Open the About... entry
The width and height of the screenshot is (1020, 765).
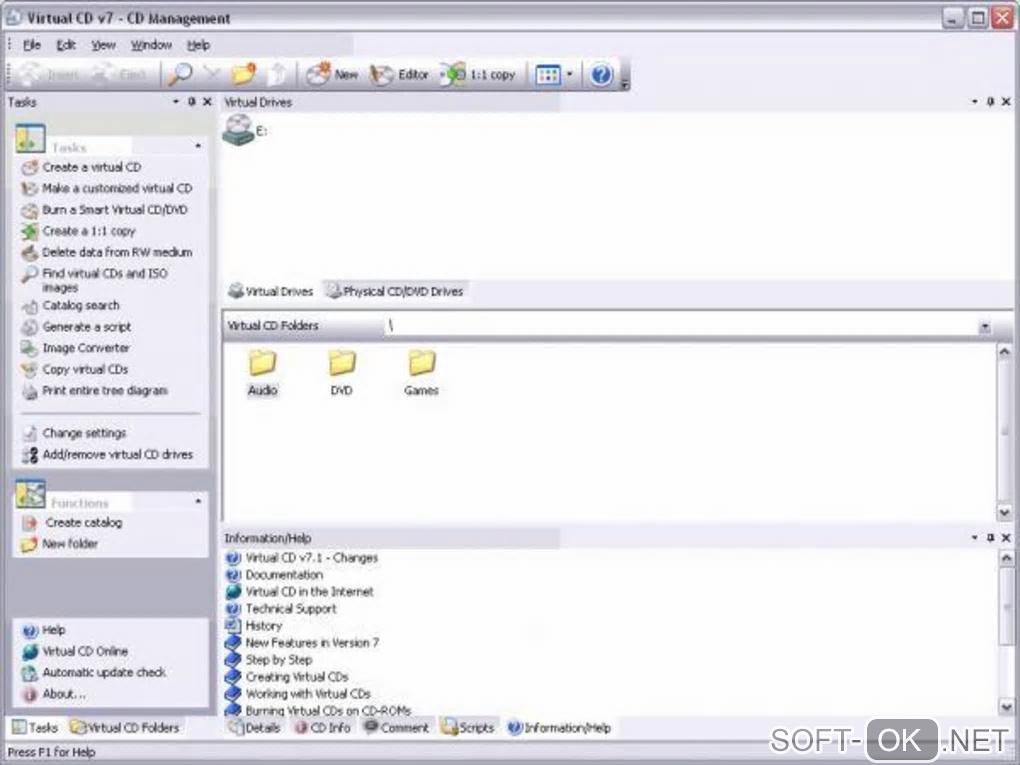click(x=54, y=694)
